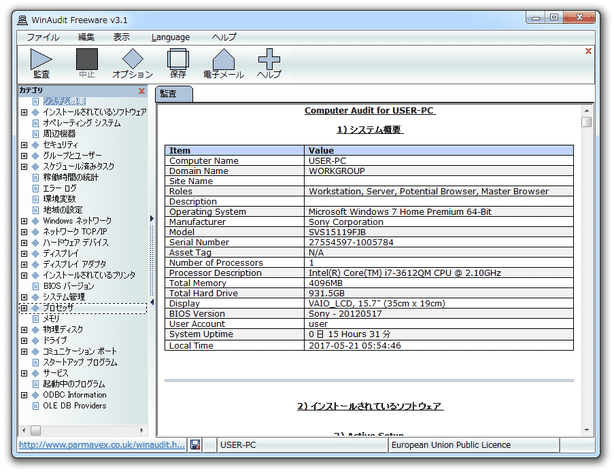Click the save disk icon in status bar

195,445
